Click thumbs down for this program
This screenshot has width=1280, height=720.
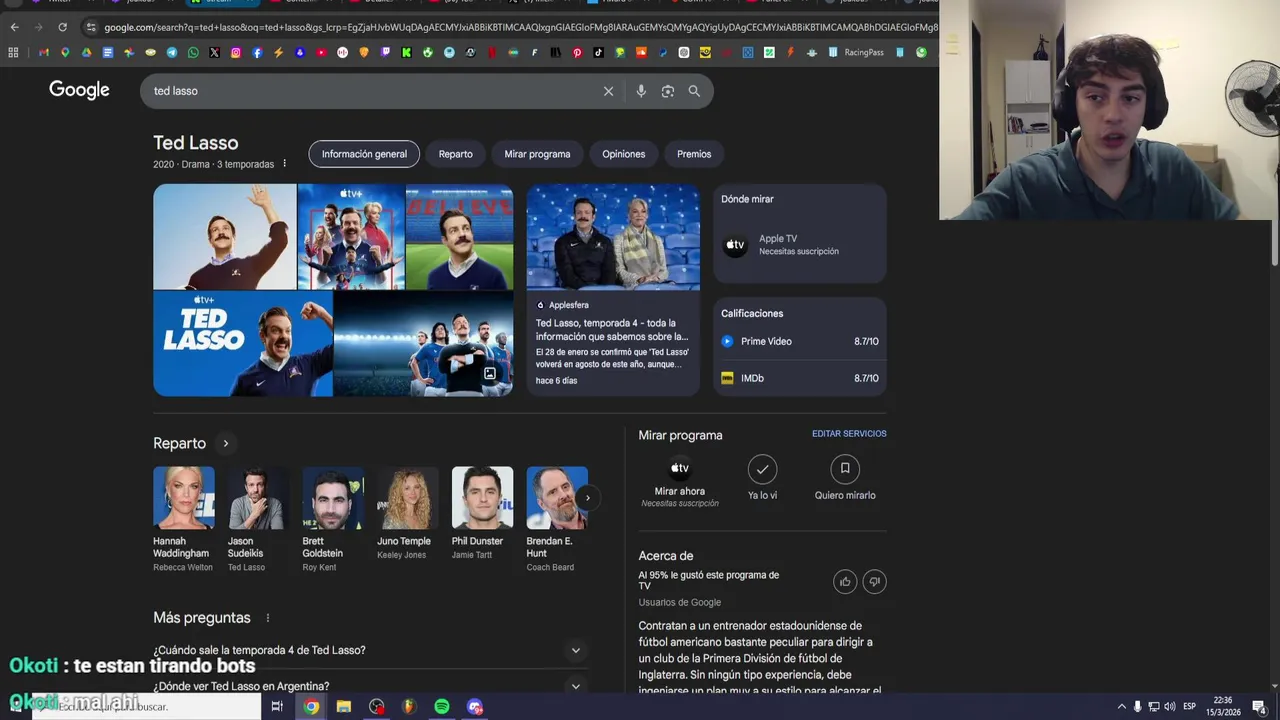(874, 582)
